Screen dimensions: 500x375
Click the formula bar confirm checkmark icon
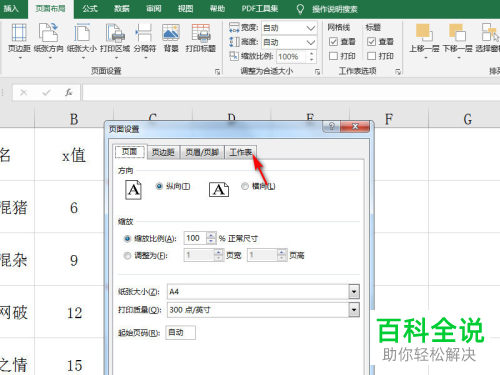[x=46, y=92]
